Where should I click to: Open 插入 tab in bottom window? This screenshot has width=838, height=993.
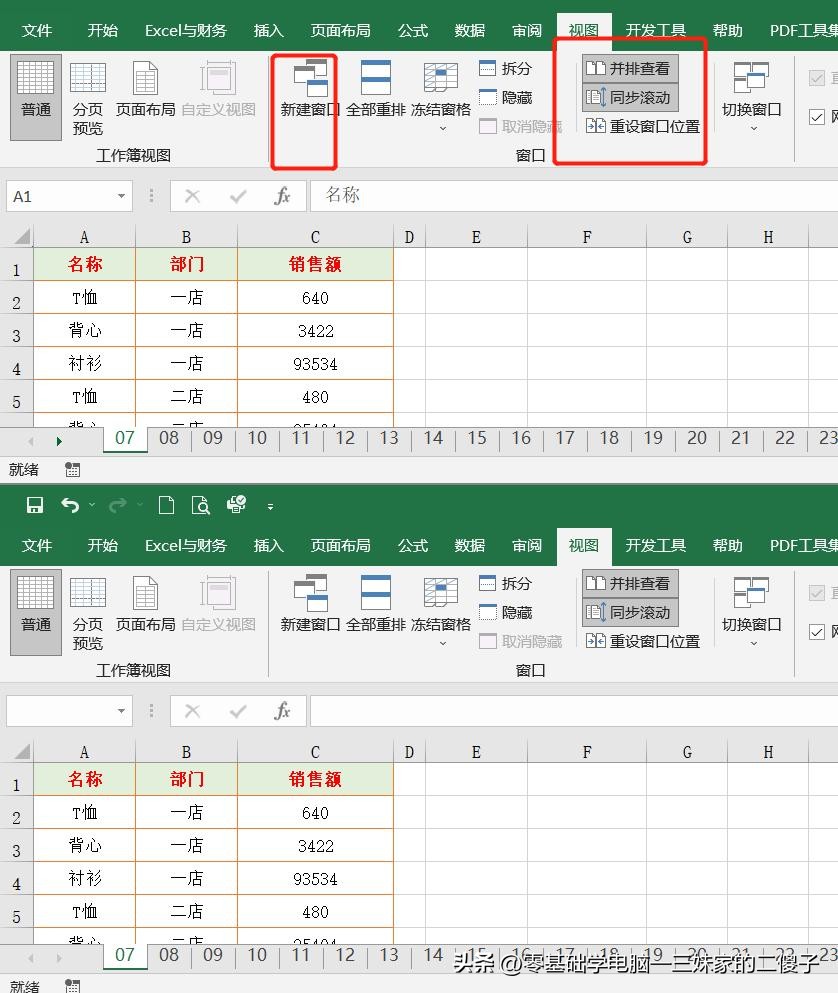268,545
